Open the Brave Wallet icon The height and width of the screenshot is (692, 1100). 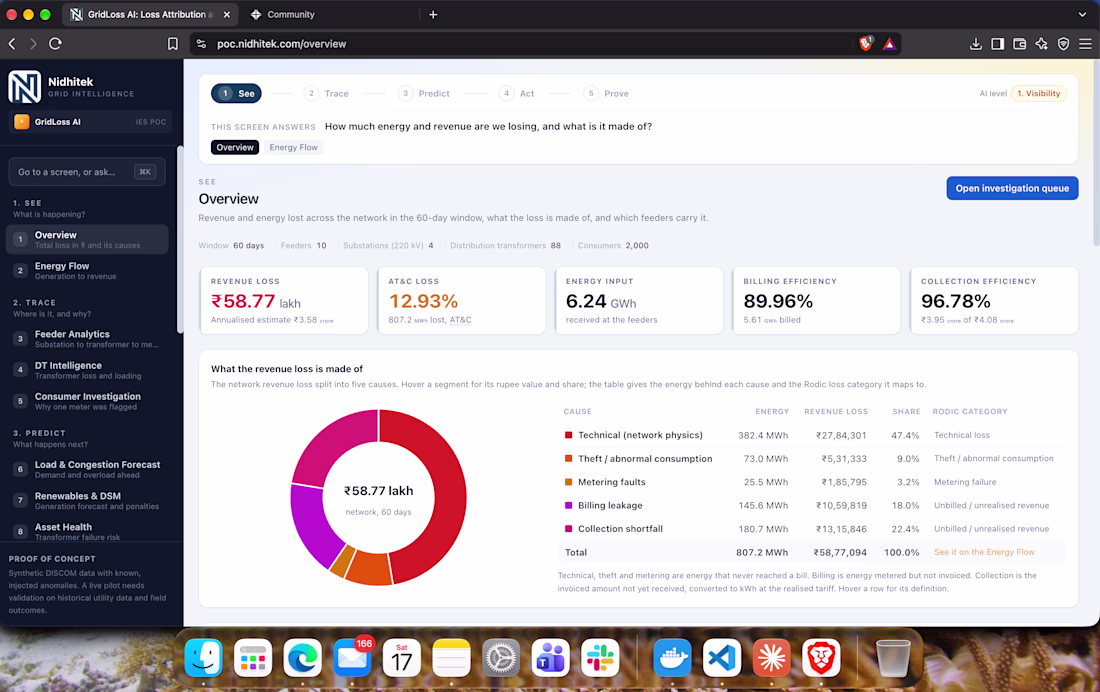[x=1019, y=44]
